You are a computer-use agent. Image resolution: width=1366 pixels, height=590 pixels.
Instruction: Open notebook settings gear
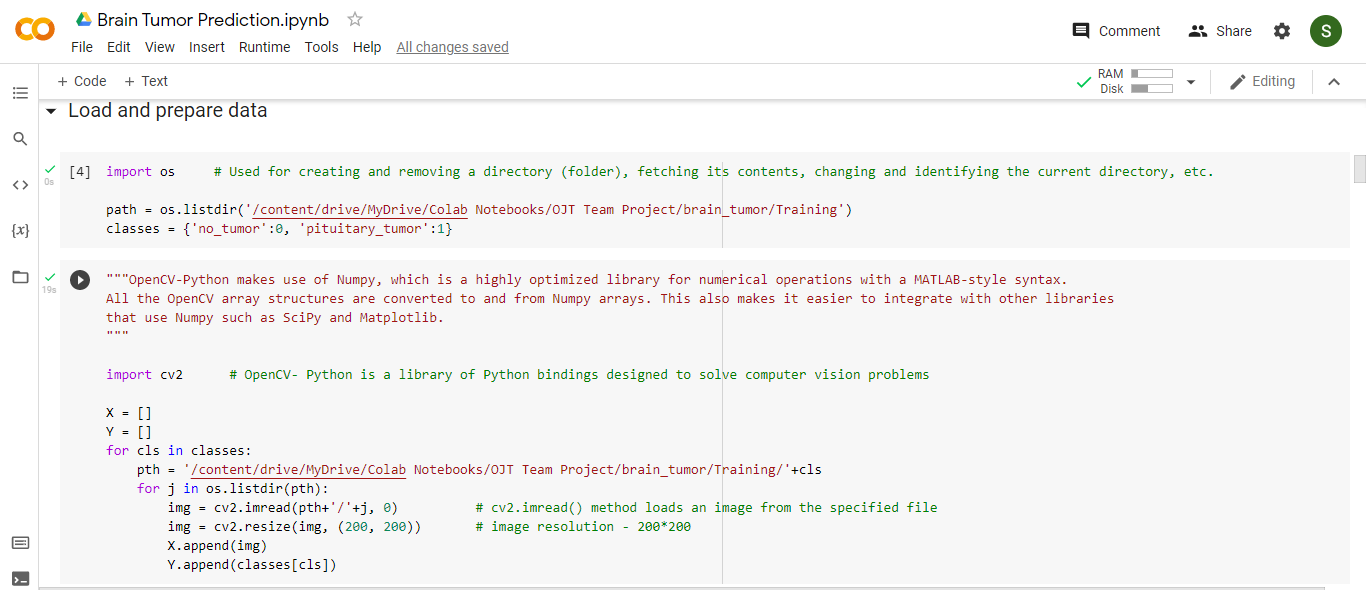[1282, 31]
